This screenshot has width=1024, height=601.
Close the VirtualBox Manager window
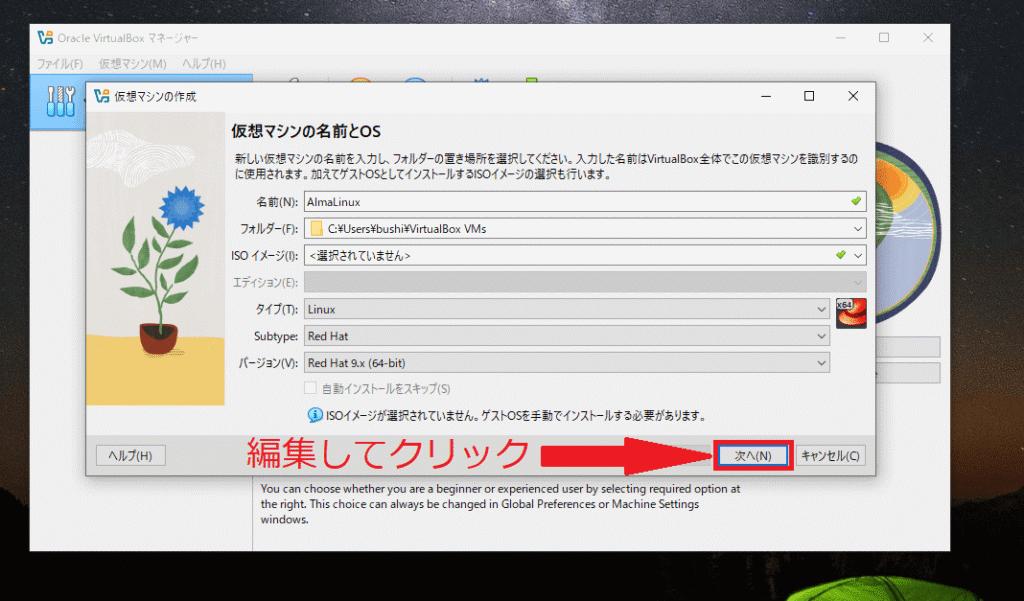pos(928,38)
